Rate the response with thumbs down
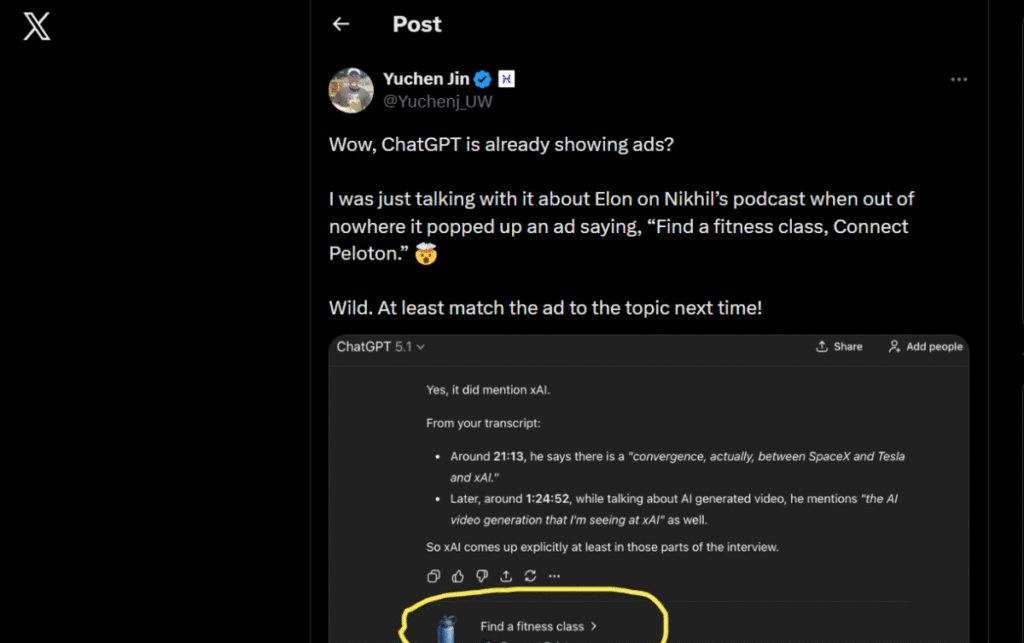Image resolution: width=1024 pixels, height=643 pixels. pos(481,576)
